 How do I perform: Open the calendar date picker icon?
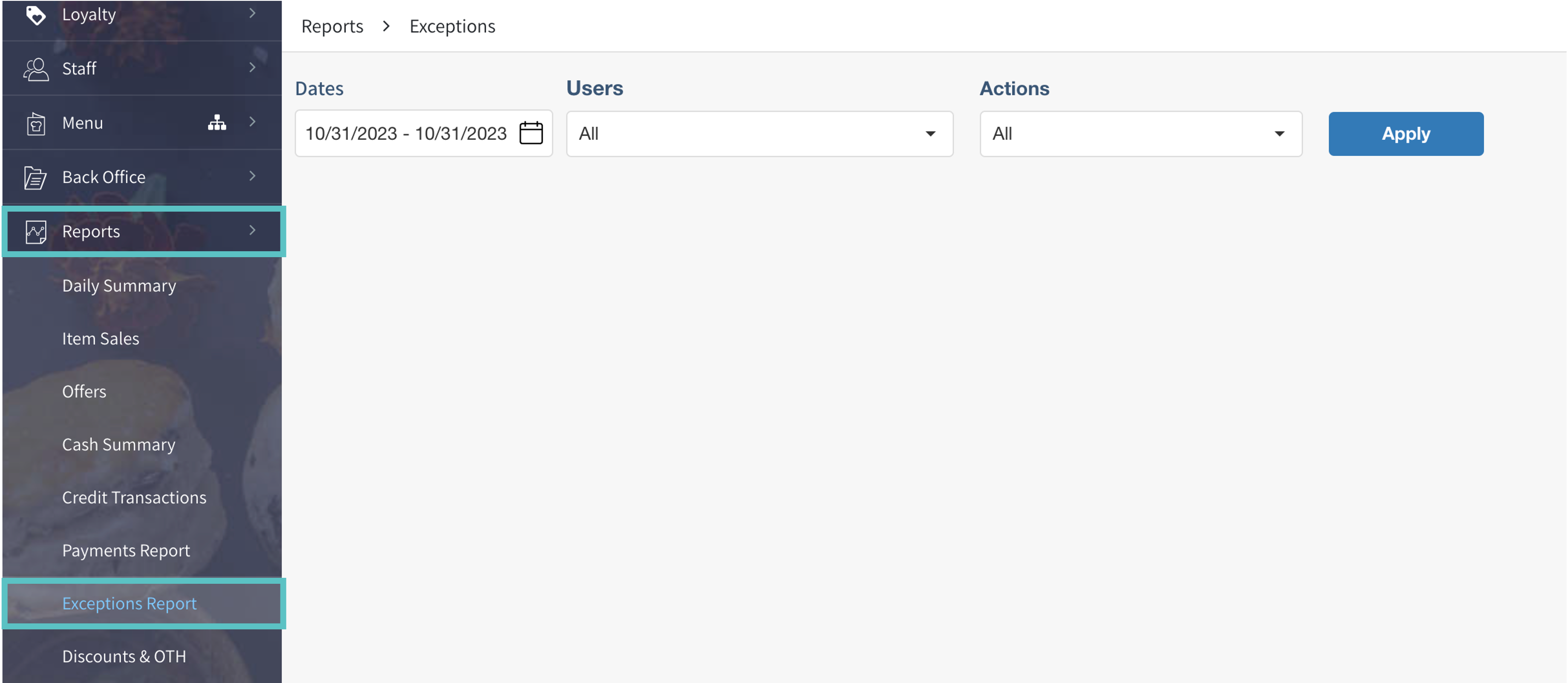coord(531,133)
